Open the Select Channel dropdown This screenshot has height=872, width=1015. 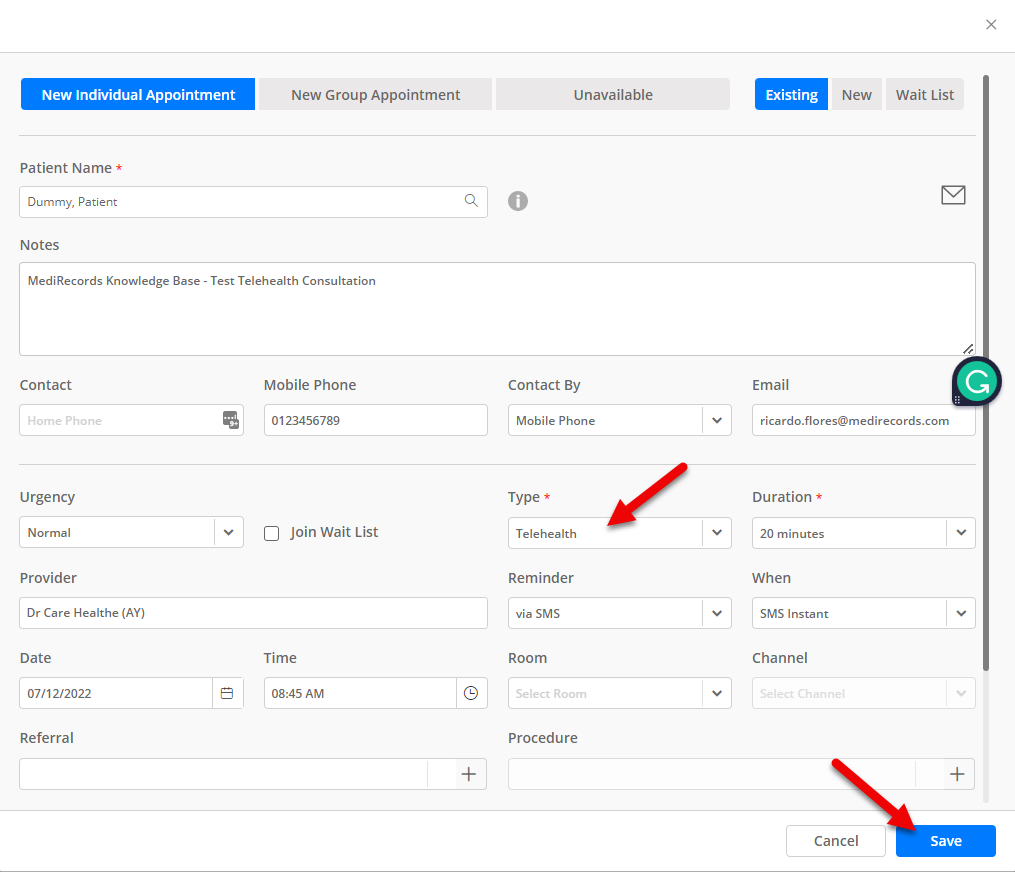[x=864, y=693]
